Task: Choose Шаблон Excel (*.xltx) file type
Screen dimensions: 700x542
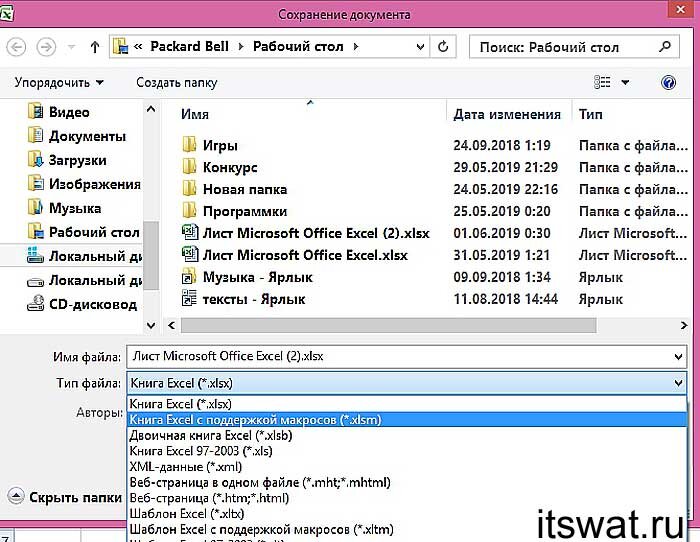Action: [x=407, y=513]
